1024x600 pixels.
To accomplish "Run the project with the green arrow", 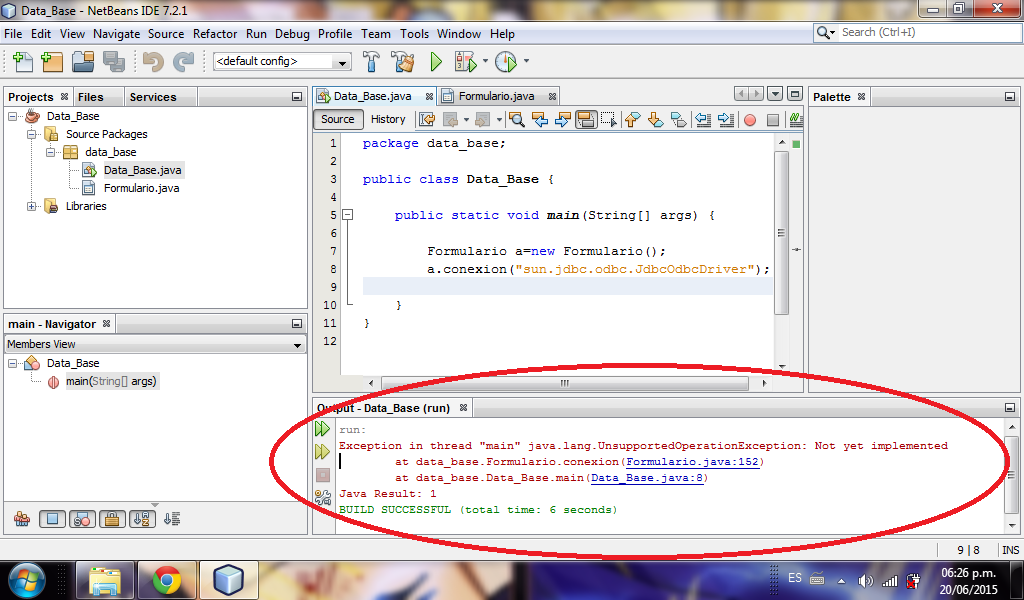I will click(x=436, y=61).
